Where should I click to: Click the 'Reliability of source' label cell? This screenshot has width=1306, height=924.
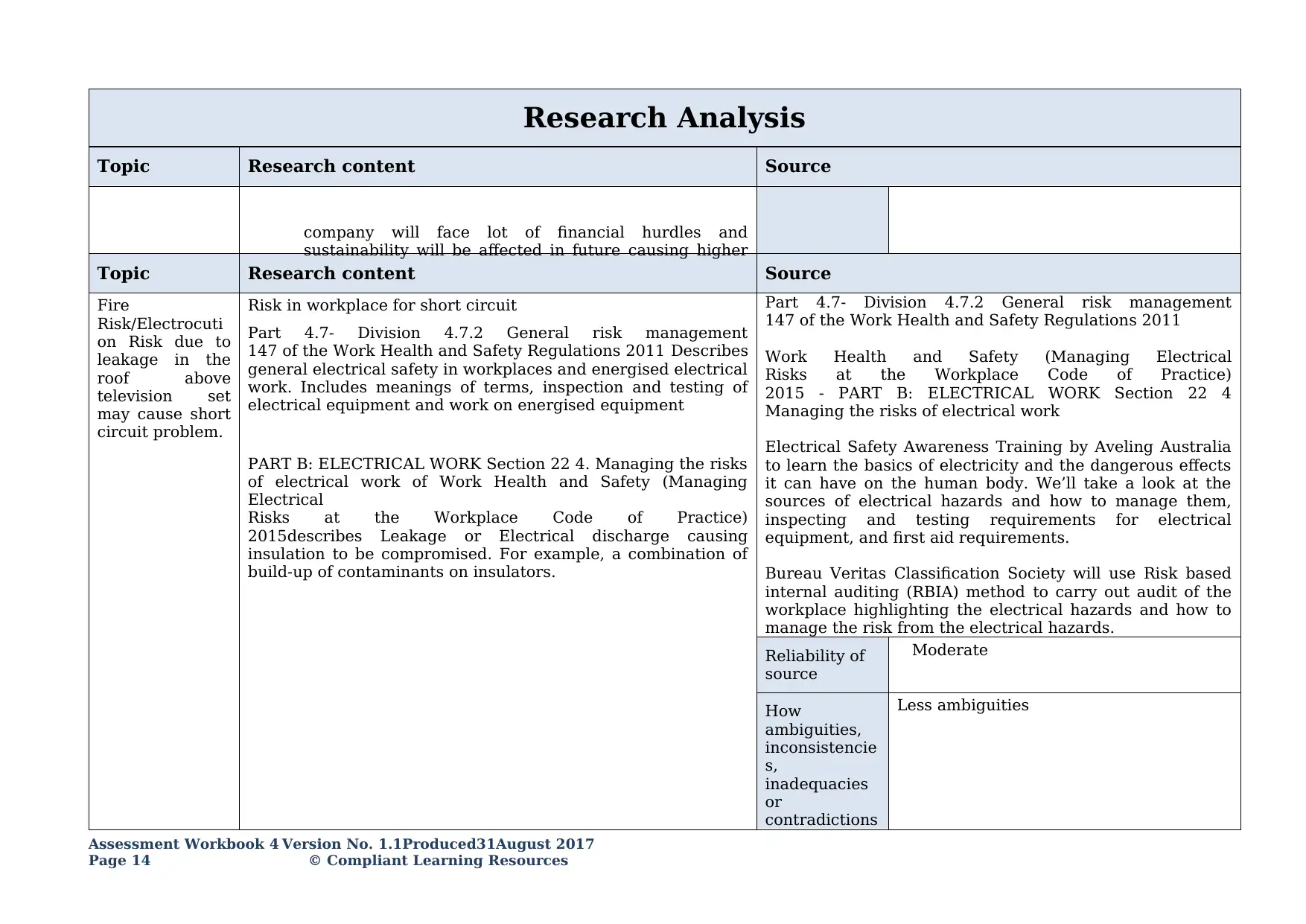point(822,665)
